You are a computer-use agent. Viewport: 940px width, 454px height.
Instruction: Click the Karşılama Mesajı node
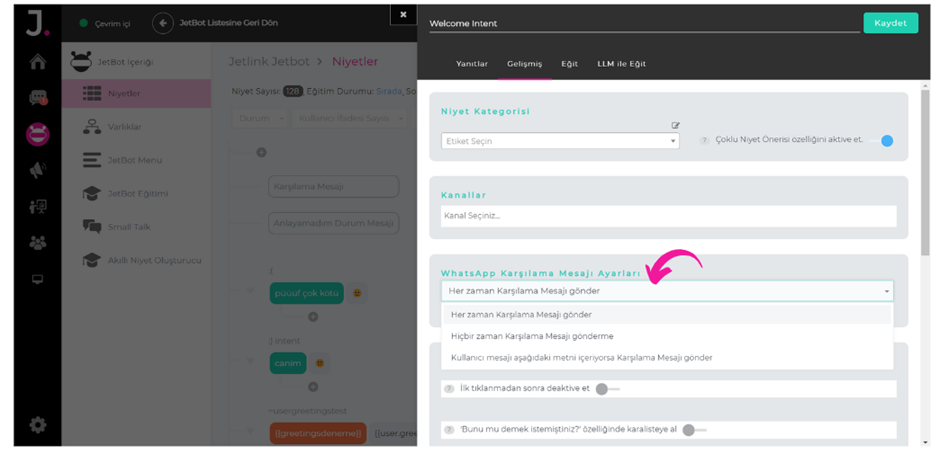pos(333,187)
